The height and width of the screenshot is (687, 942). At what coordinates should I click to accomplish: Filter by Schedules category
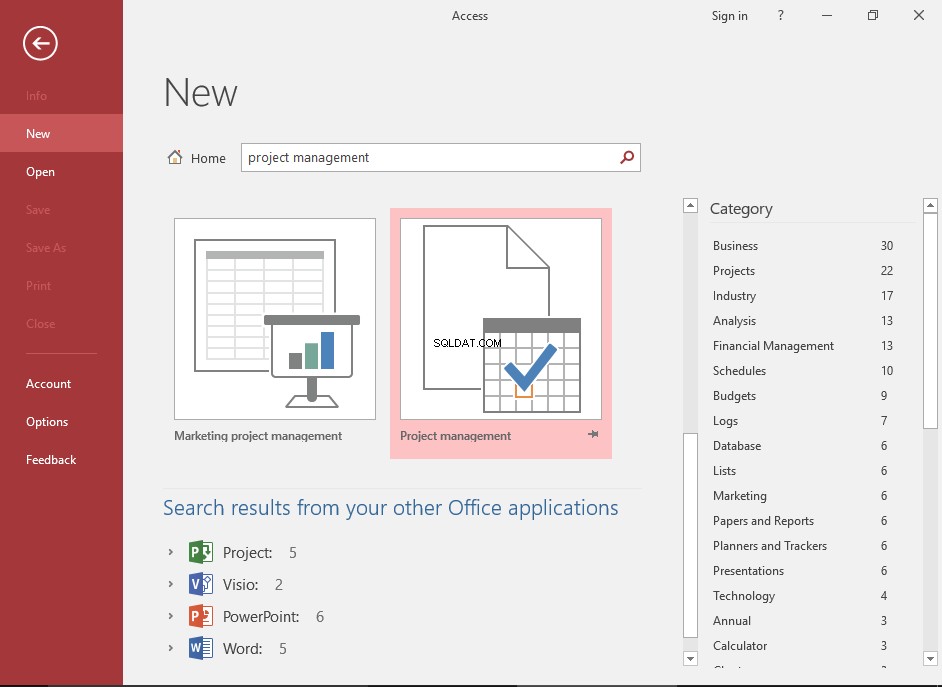[803, 371]
